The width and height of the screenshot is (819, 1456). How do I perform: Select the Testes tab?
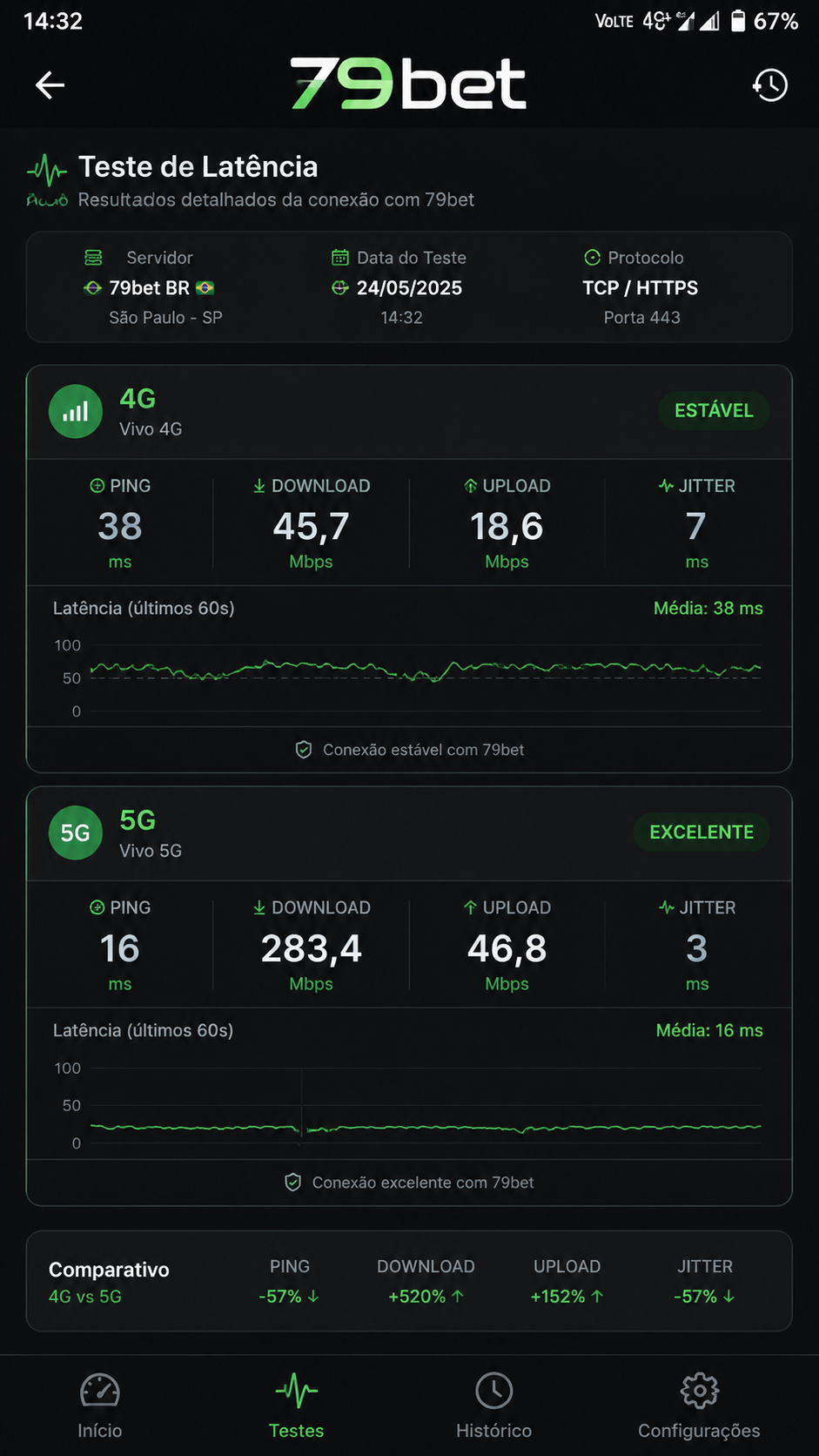click(296, 1405)
